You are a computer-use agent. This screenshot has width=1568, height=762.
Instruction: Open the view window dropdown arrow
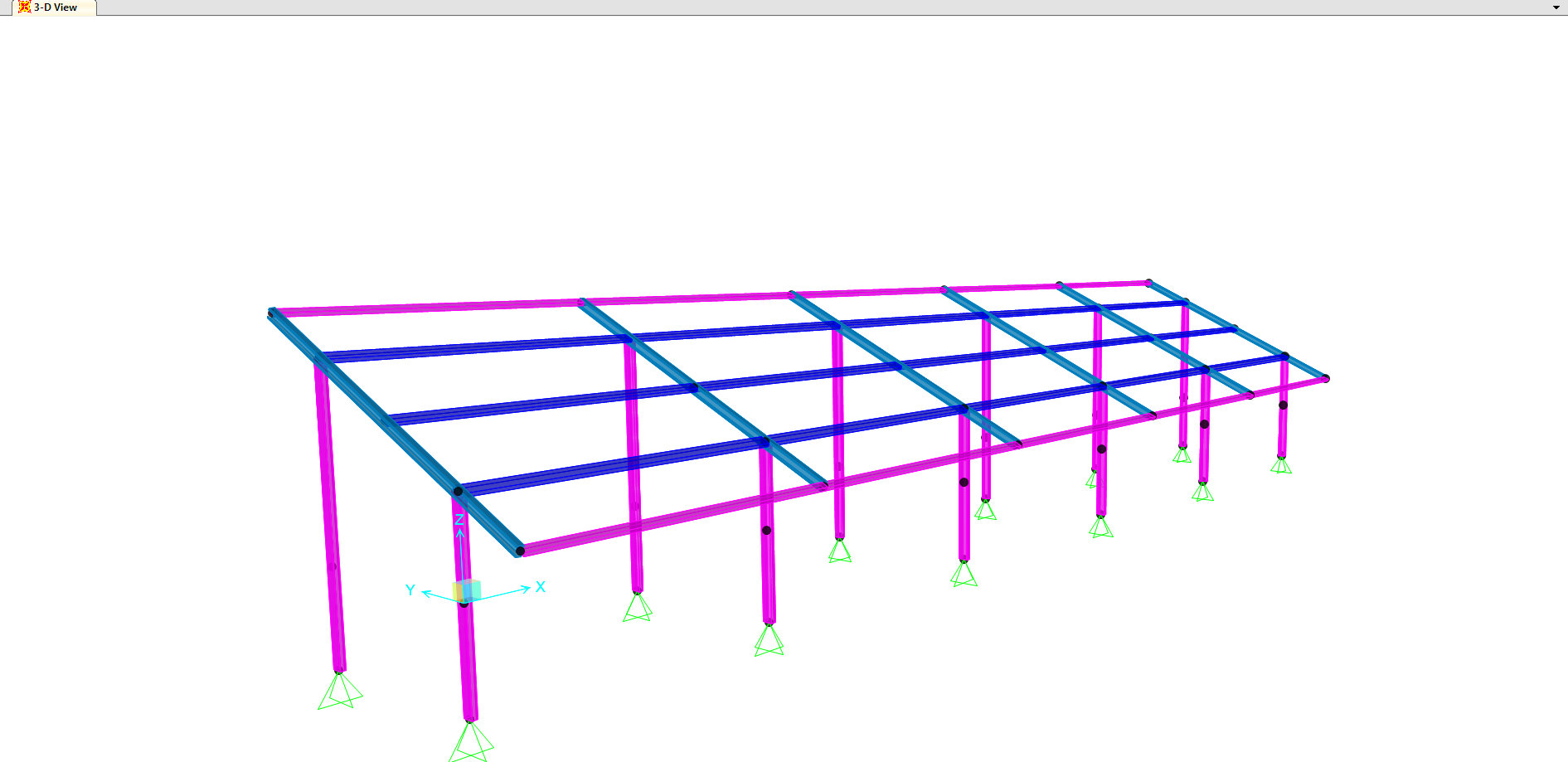(x=1556, y=7)
